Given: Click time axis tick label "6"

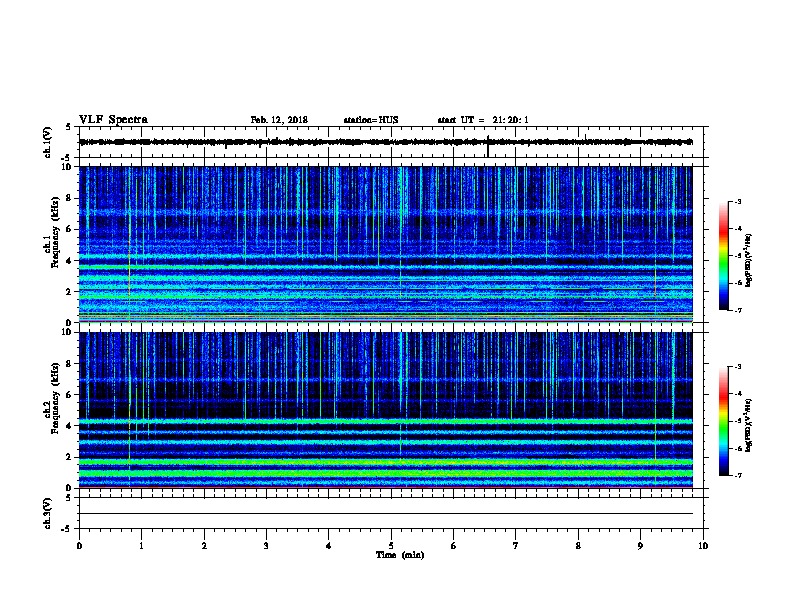Looking at the screenshot, I should coord(454,546).
